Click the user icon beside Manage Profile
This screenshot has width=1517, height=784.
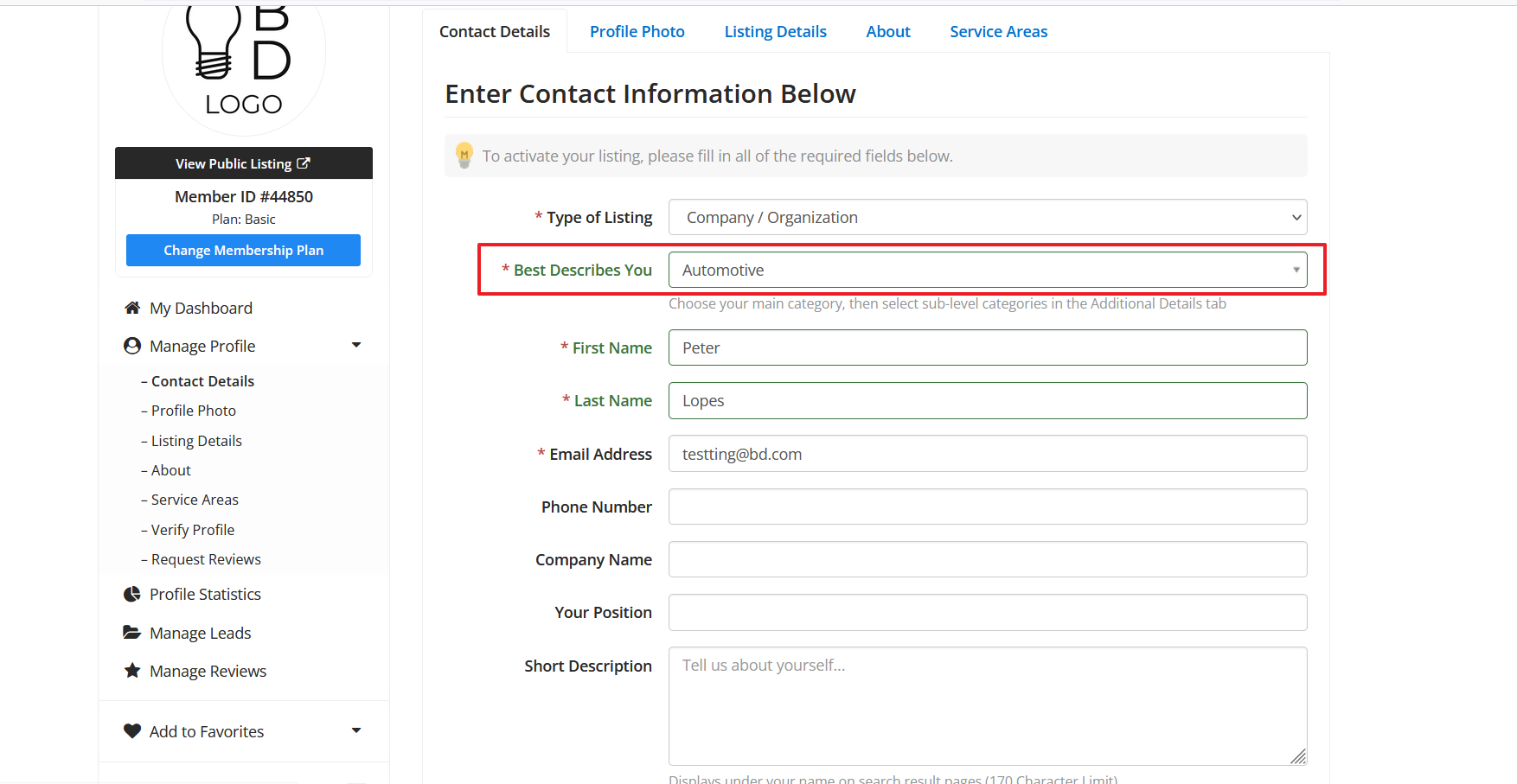(x=132, y=346)
